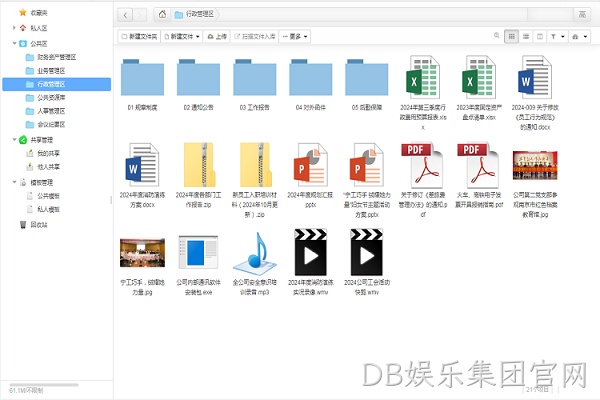Open 人事管理区 folder in sidebar
Screen dimensions: 600x400
click(x=46, y=111)
